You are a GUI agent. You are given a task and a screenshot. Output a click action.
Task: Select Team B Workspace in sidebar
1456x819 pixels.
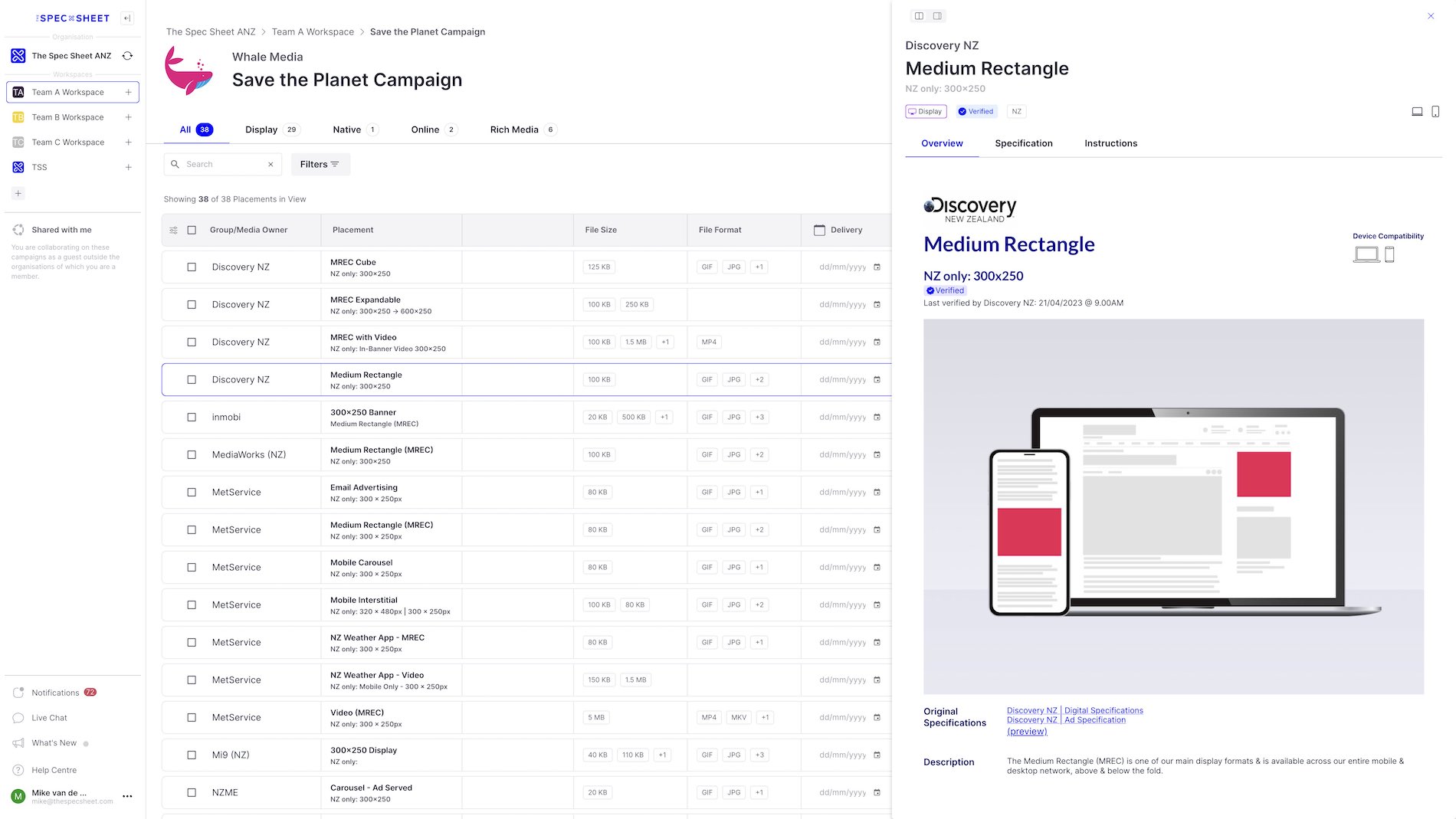(x=67, y=117)
